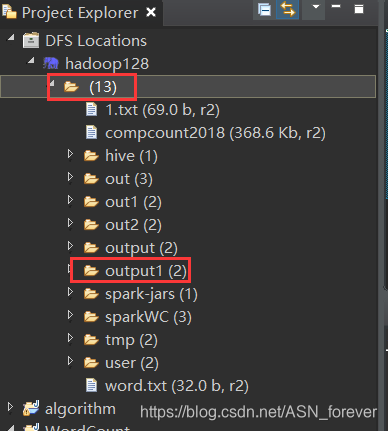Select out1 (2) entry
Screen dimensions: 388x431
tap(133, 202)
